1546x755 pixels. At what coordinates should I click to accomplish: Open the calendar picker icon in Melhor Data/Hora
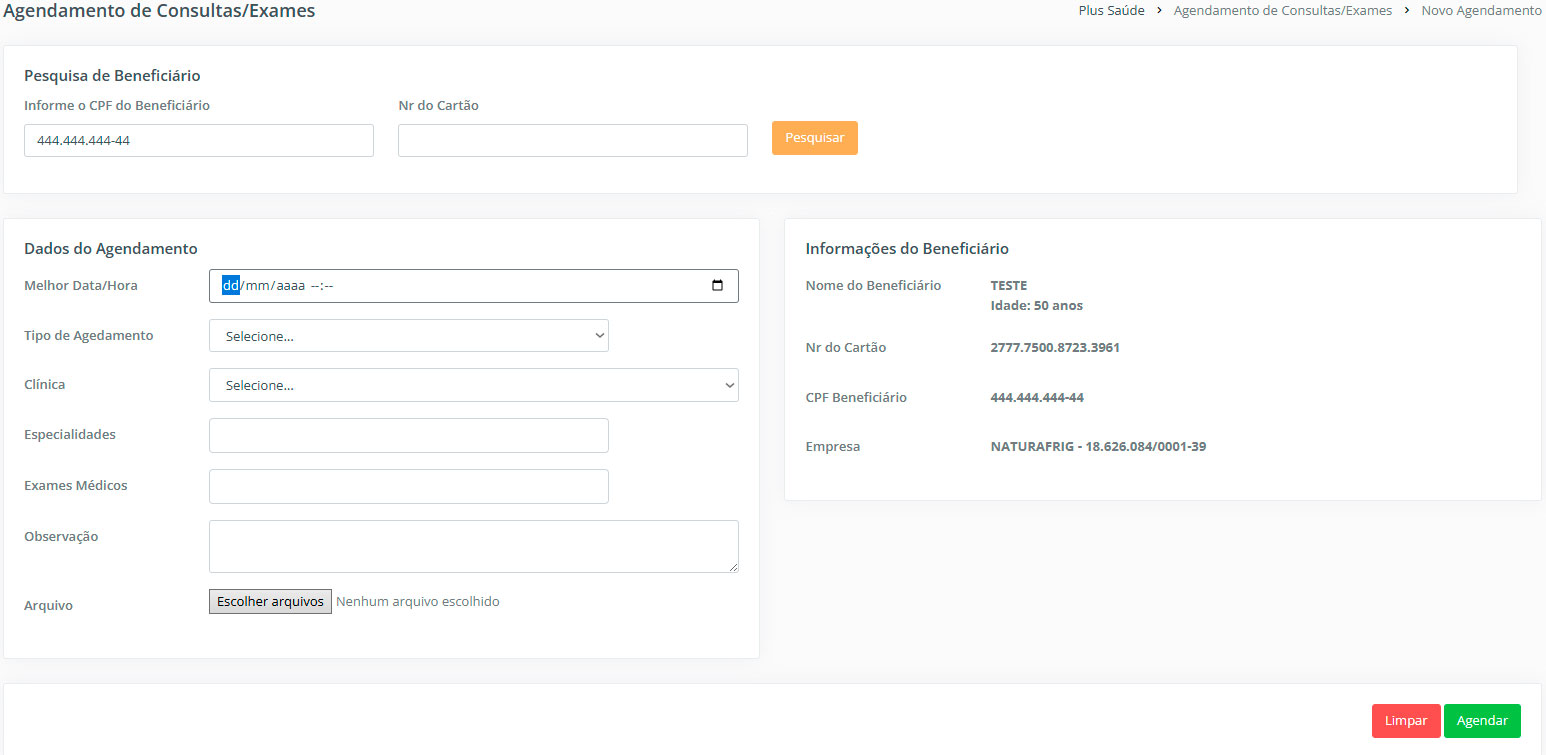[x=717, y=286]
